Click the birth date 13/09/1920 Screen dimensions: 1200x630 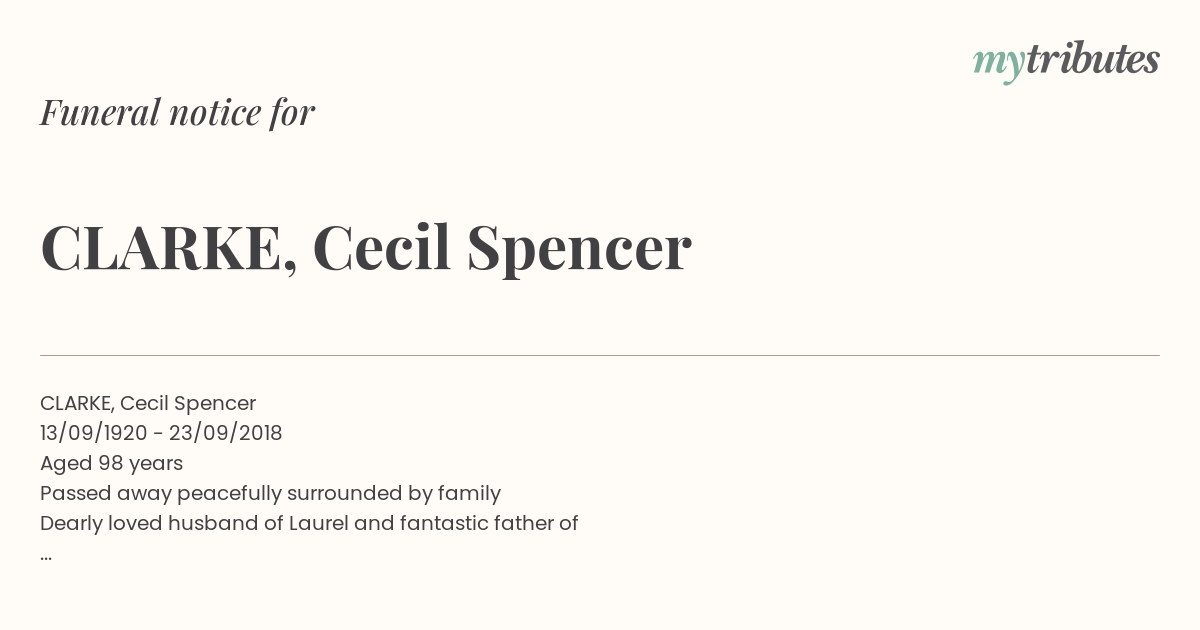(94, 433)
